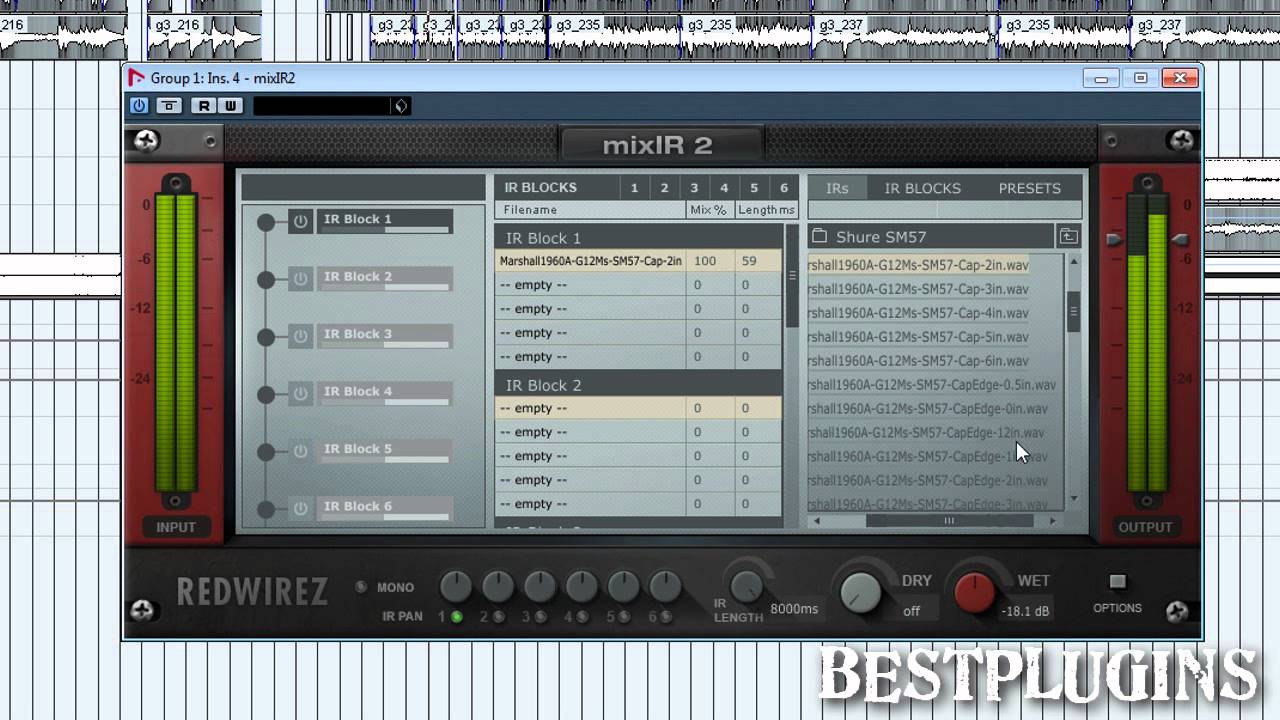This screenshot has height=720, width=1280.
Task: Choose SM57-Cap-3in.wav from file list
Action: tap(918, 289)
